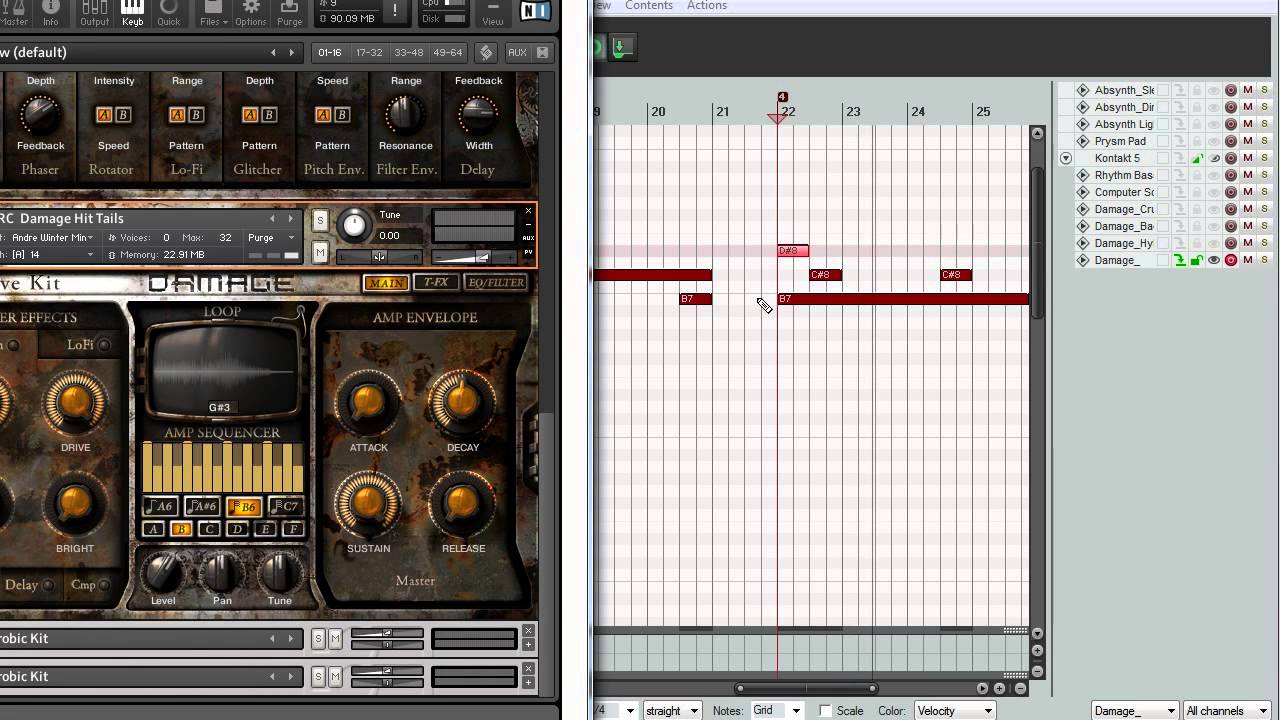This screenshot has width=1280, height=720.
Task: Toggle the green lock on Damage_ track
Action: pyautogui.click(x=1197, y=260)
